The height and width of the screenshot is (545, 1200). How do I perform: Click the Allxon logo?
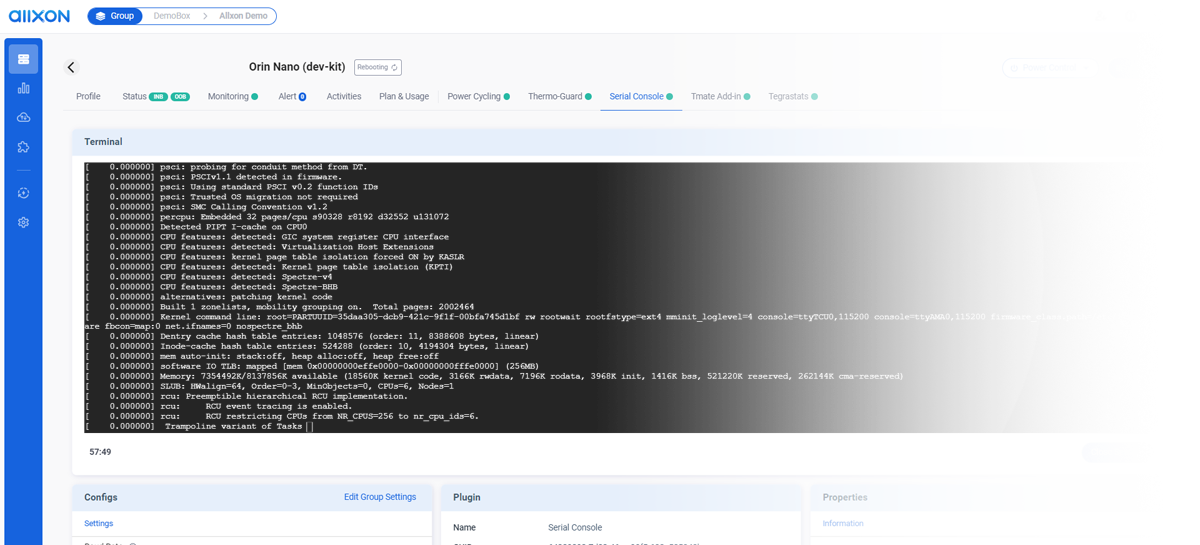[39, 16]
